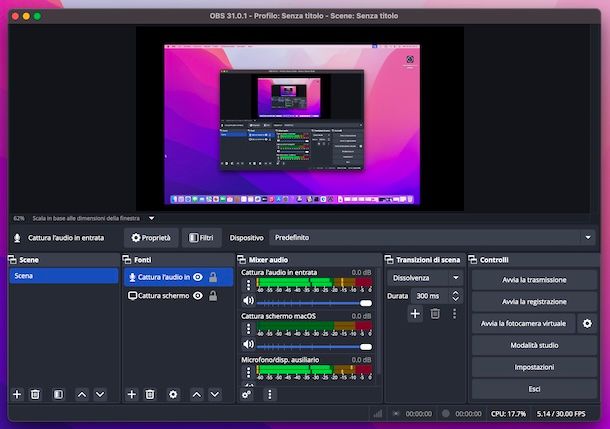The image size is (610, 429).
Task: Click the Durata 300 ms field
Action: (431, 296)
